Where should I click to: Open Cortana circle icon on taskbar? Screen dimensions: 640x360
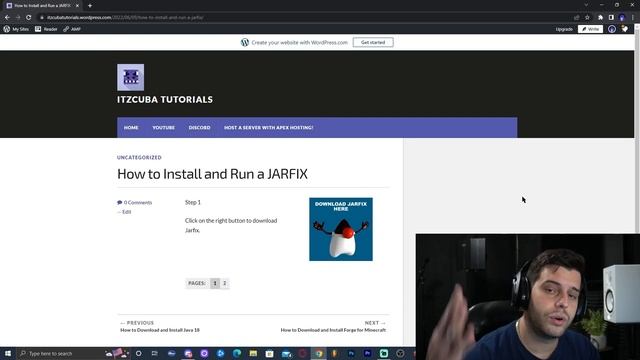point(138,353)
